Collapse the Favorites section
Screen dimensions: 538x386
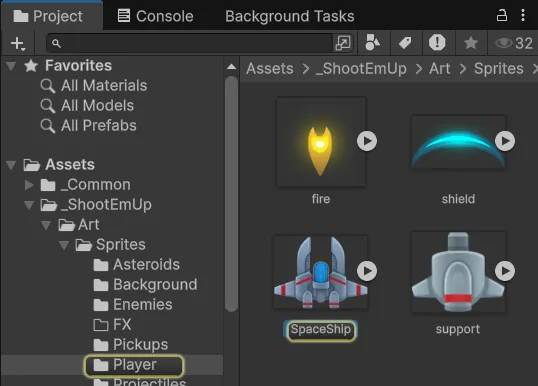point(11,66)
